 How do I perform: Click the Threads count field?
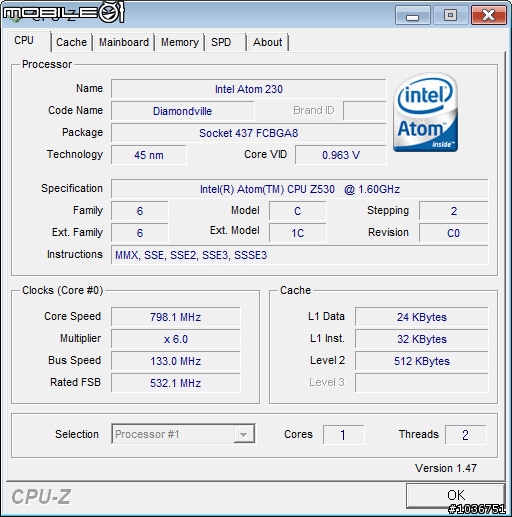(466, 435)
